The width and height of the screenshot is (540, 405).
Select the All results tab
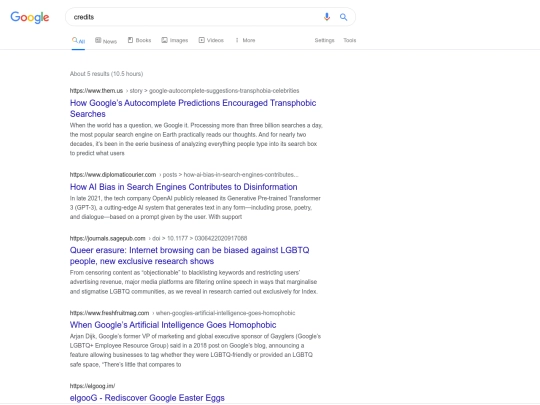tap(78, 41)
